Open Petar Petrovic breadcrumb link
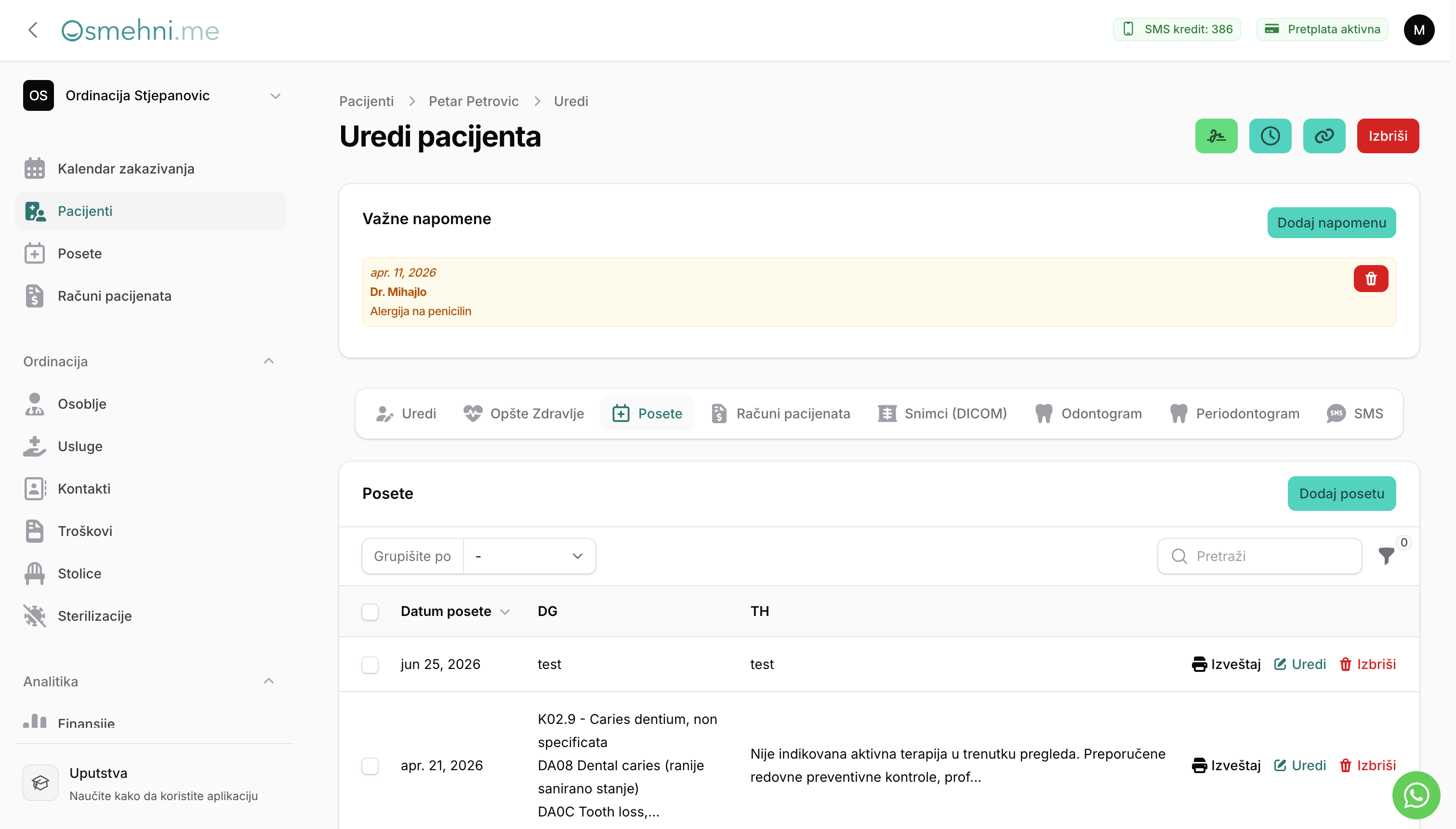Viewport: 1456px width, 829px height. pyautogui.click(x=474, y=101)
